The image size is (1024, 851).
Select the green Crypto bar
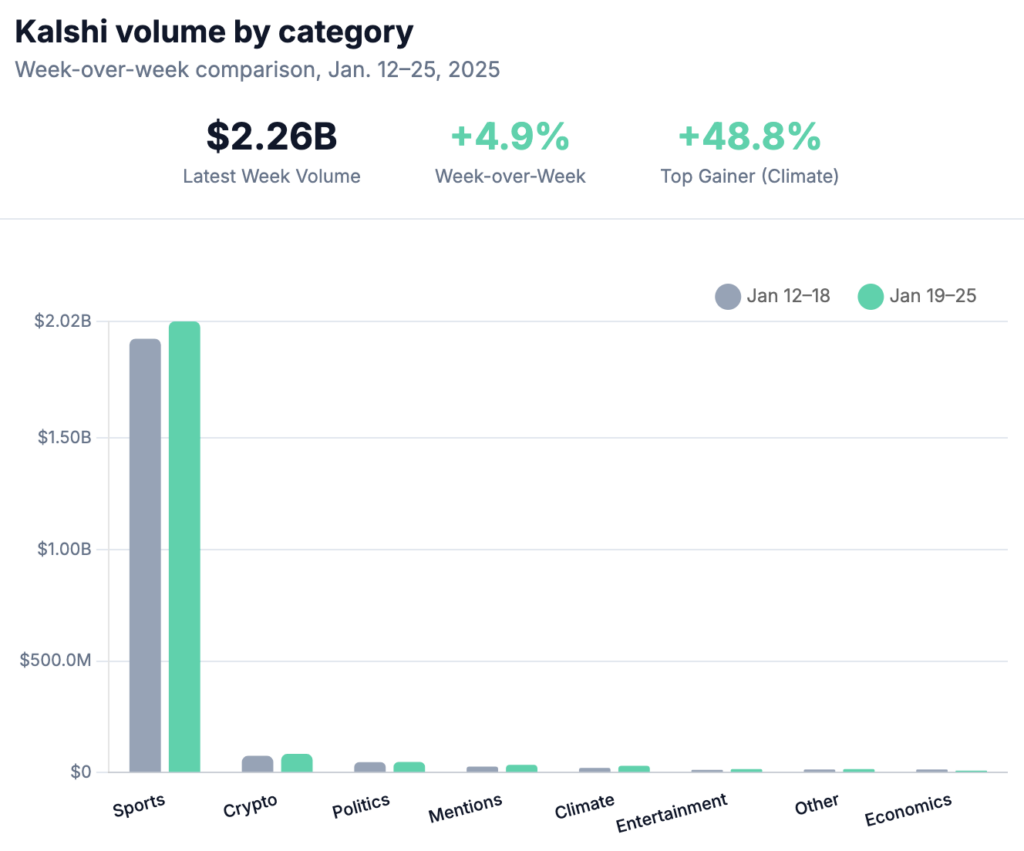click(x=297, y=763)
